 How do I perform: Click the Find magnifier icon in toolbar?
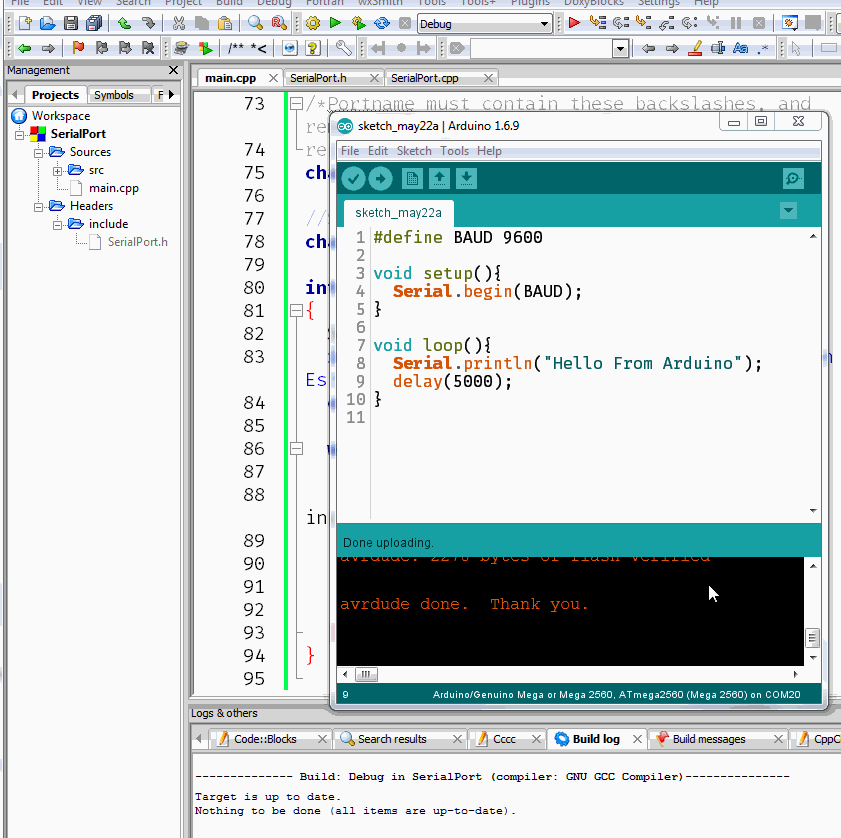(x=255, y=22)
